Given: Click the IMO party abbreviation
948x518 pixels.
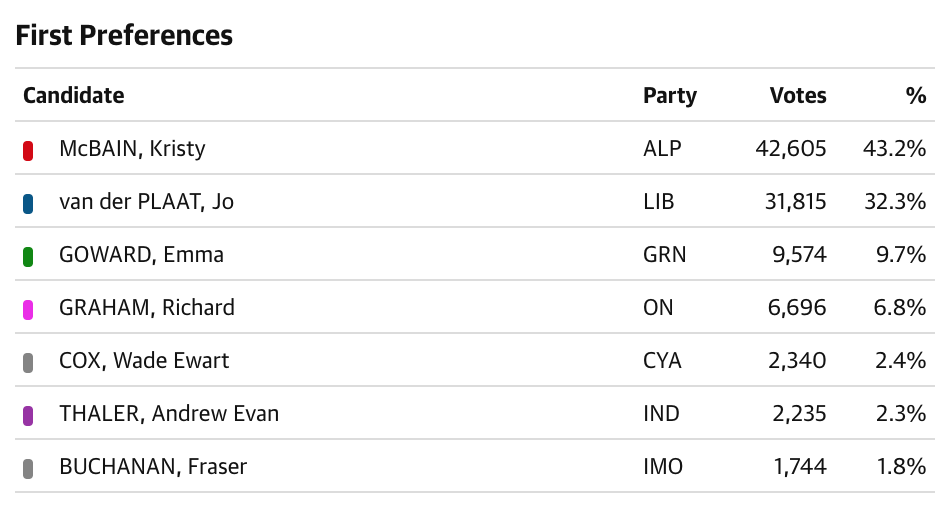Looking at the screenshot, I should 663,467.
